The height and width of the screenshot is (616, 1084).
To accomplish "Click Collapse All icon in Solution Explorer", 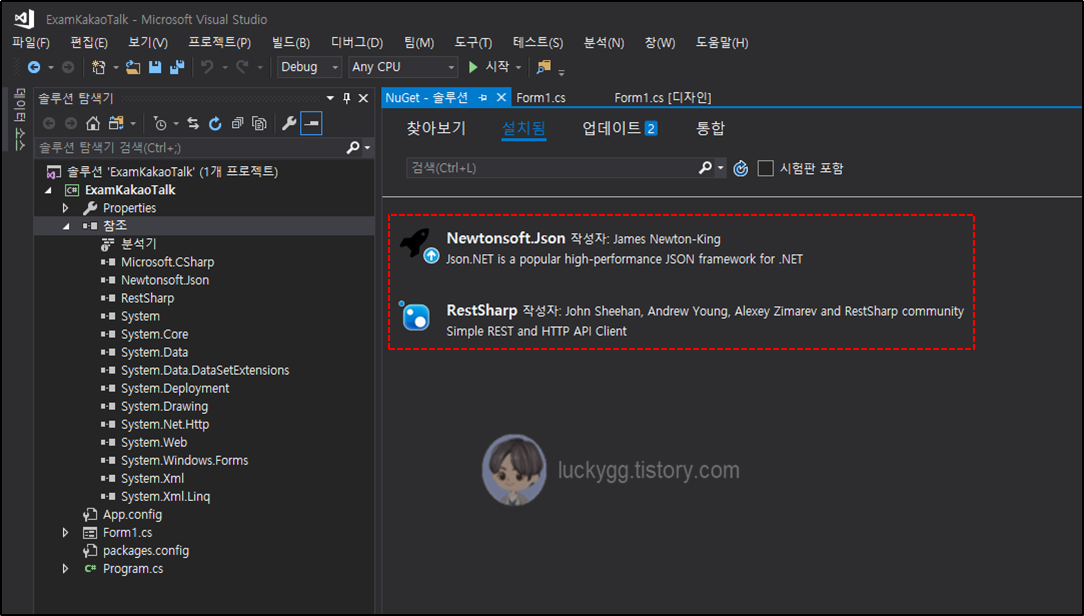I will tap(237, 124).
